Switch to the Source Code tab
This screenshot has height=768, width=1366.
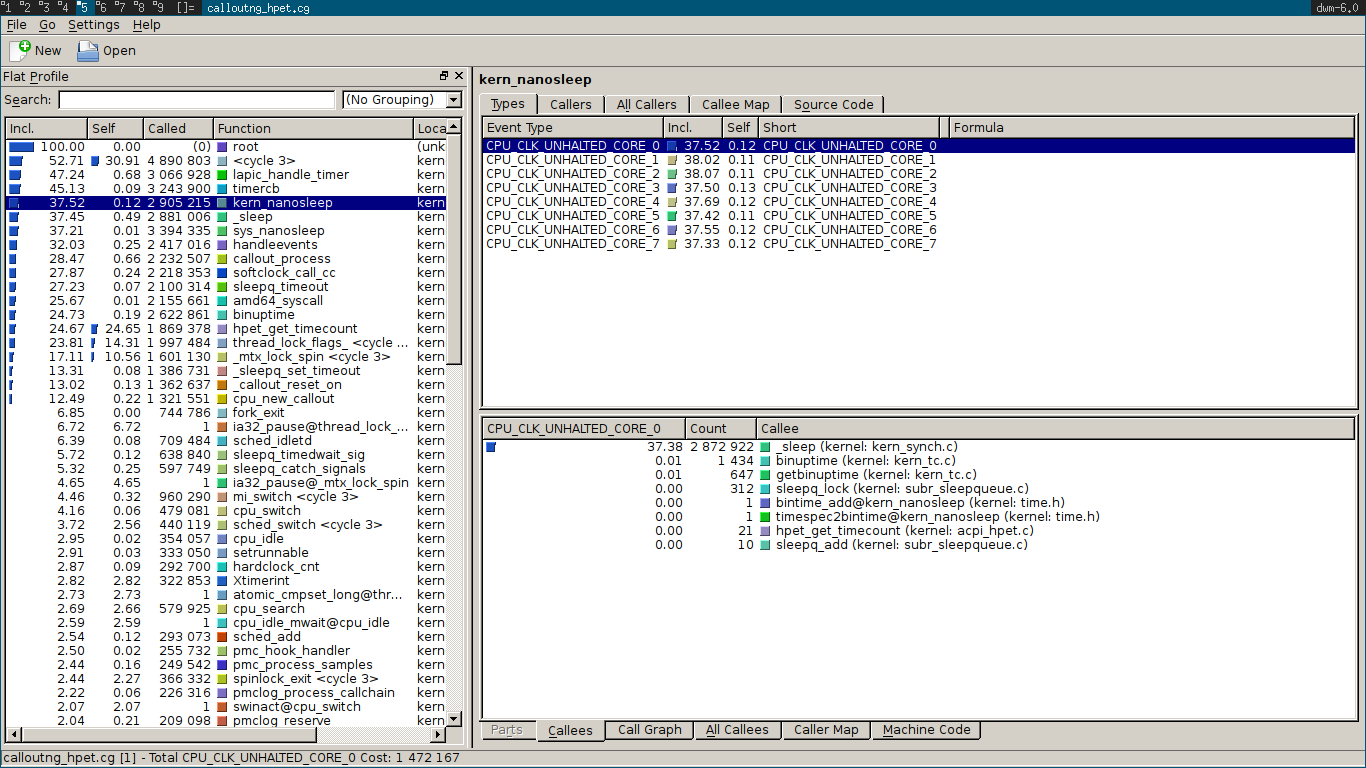(x=833, y=104)
